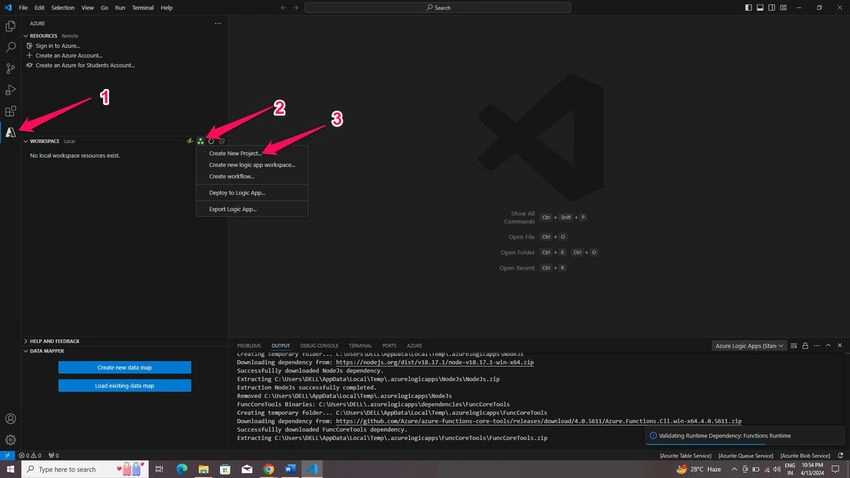Open the customize layout icon
Screen dimensions: 850x478
tap(783, 8)
